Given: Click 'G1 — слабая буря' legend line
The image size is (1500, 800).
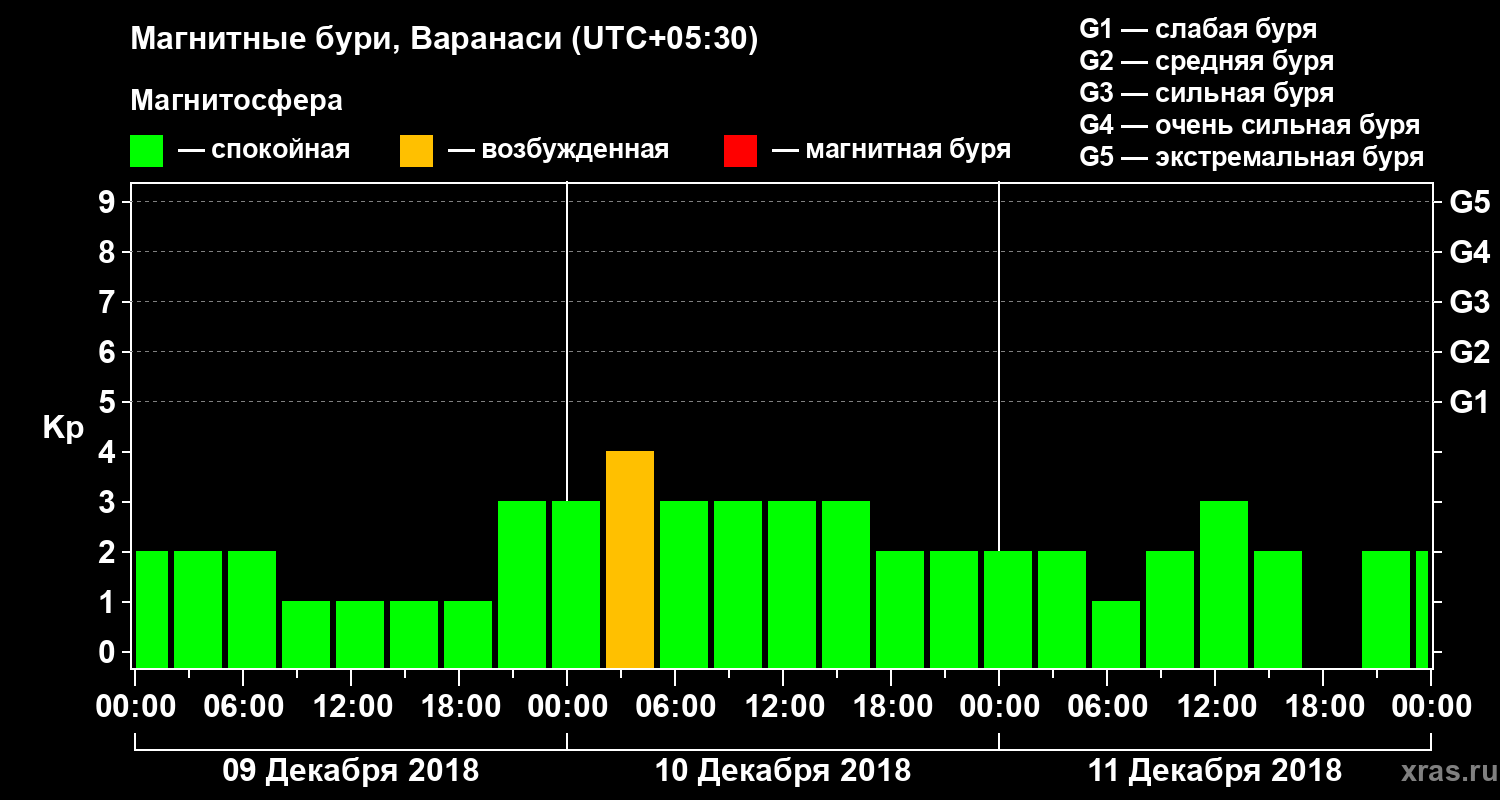Looking at the screenshot, I should [x=1198, y=29].
